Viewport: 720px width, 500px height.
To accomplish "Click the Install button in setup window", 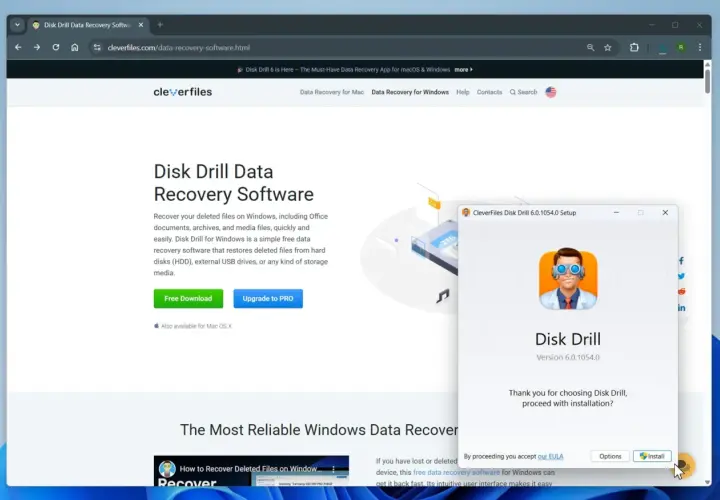I will (652, 456).
